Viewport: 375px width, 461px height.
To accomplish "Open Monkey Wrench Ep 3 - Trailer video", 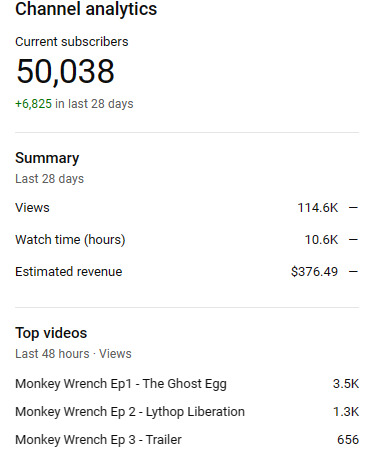I will 98,440.
